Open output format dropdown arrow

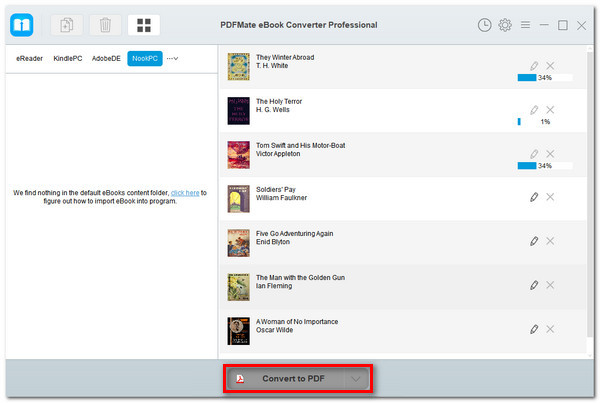coord(356,379)
